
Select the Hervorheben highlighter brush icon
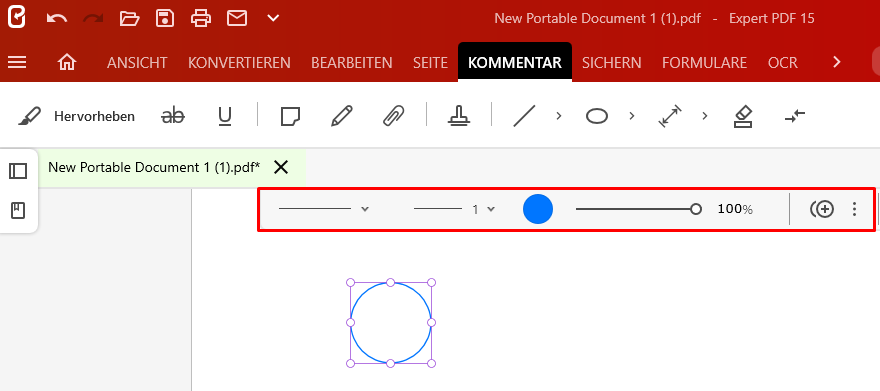tap(29, 117)
